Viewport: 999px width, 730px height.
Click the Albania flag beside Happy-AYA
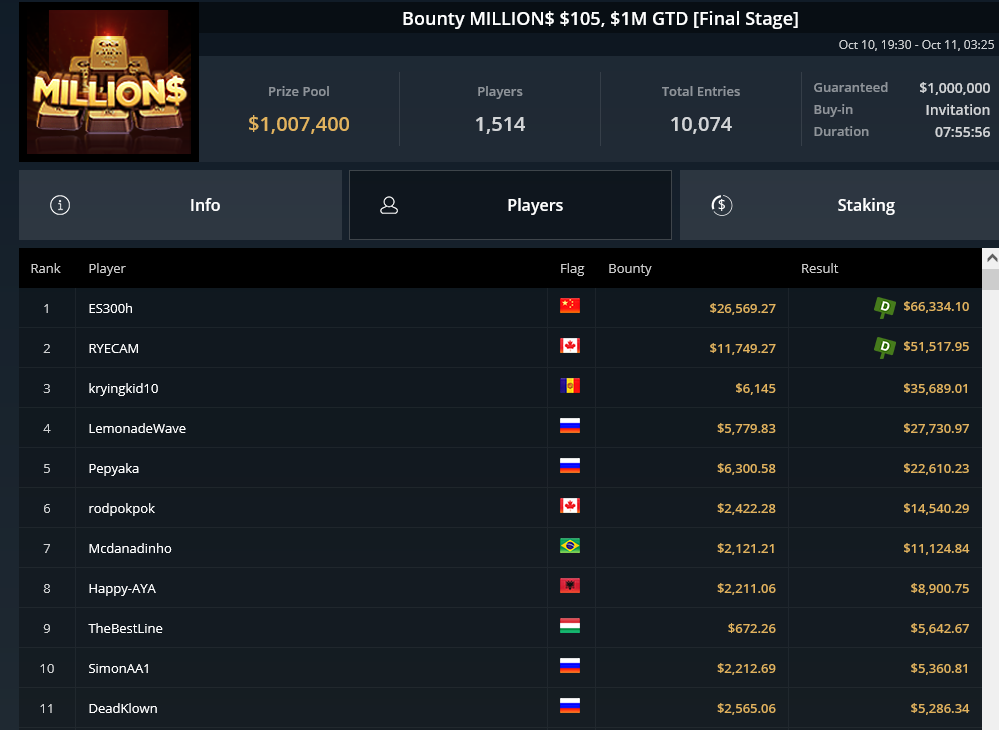tap(570, 586)
